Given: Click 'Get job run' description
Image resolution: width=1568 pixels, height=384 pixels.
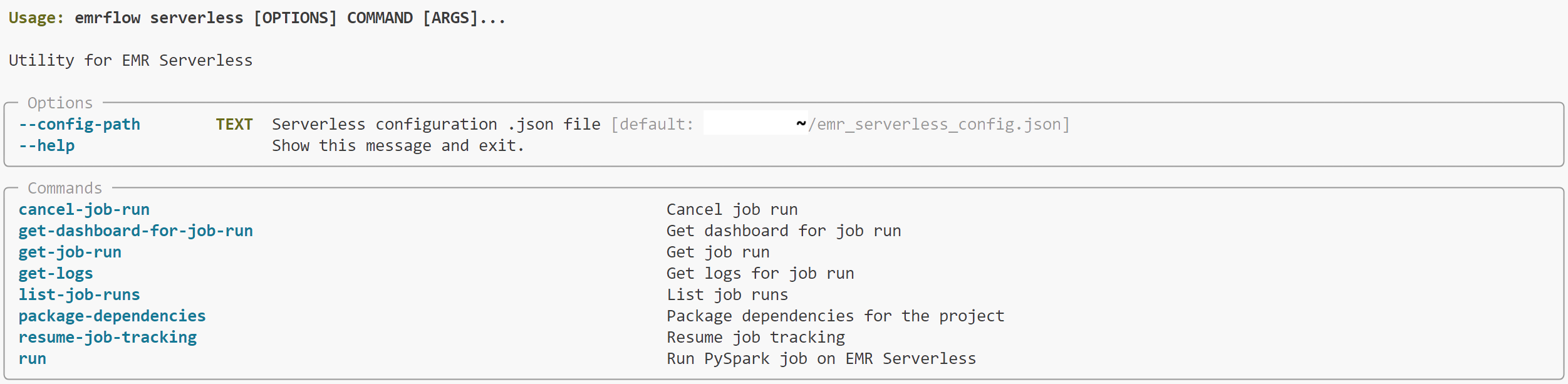Looking at the screenshot, I should (x=718, y=252).
